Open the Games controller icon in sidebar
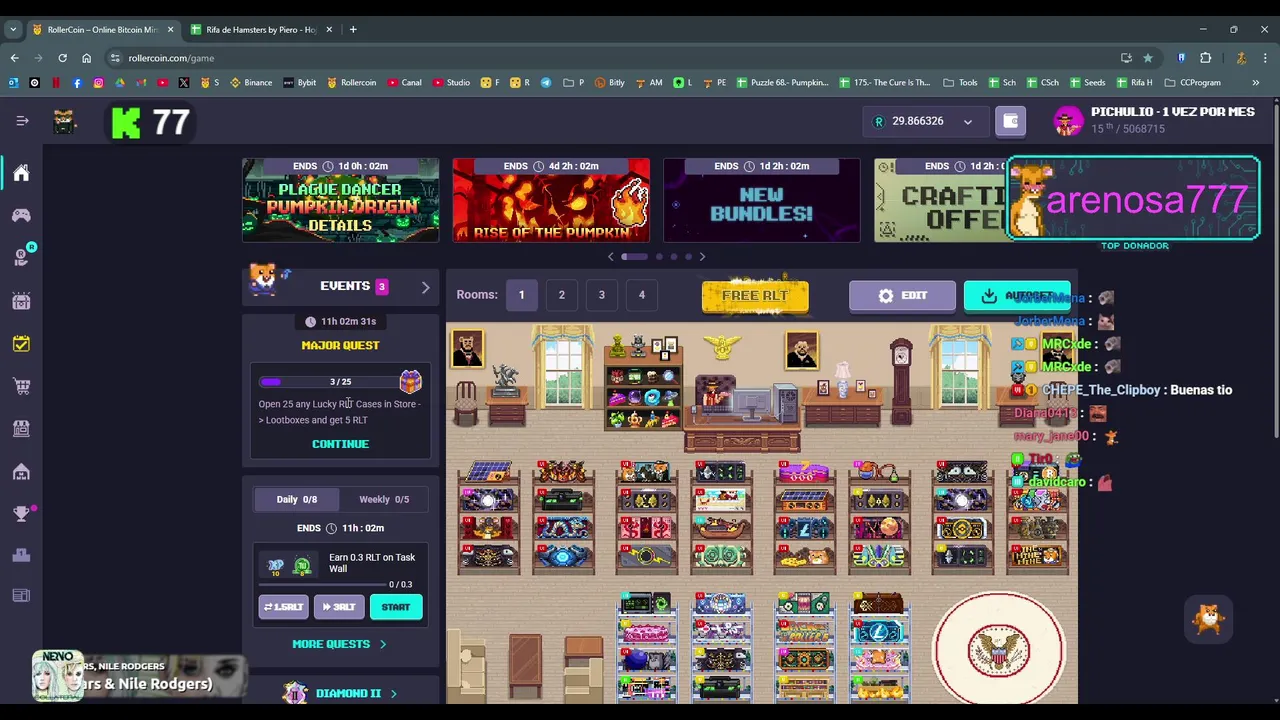 click(21, 215)
